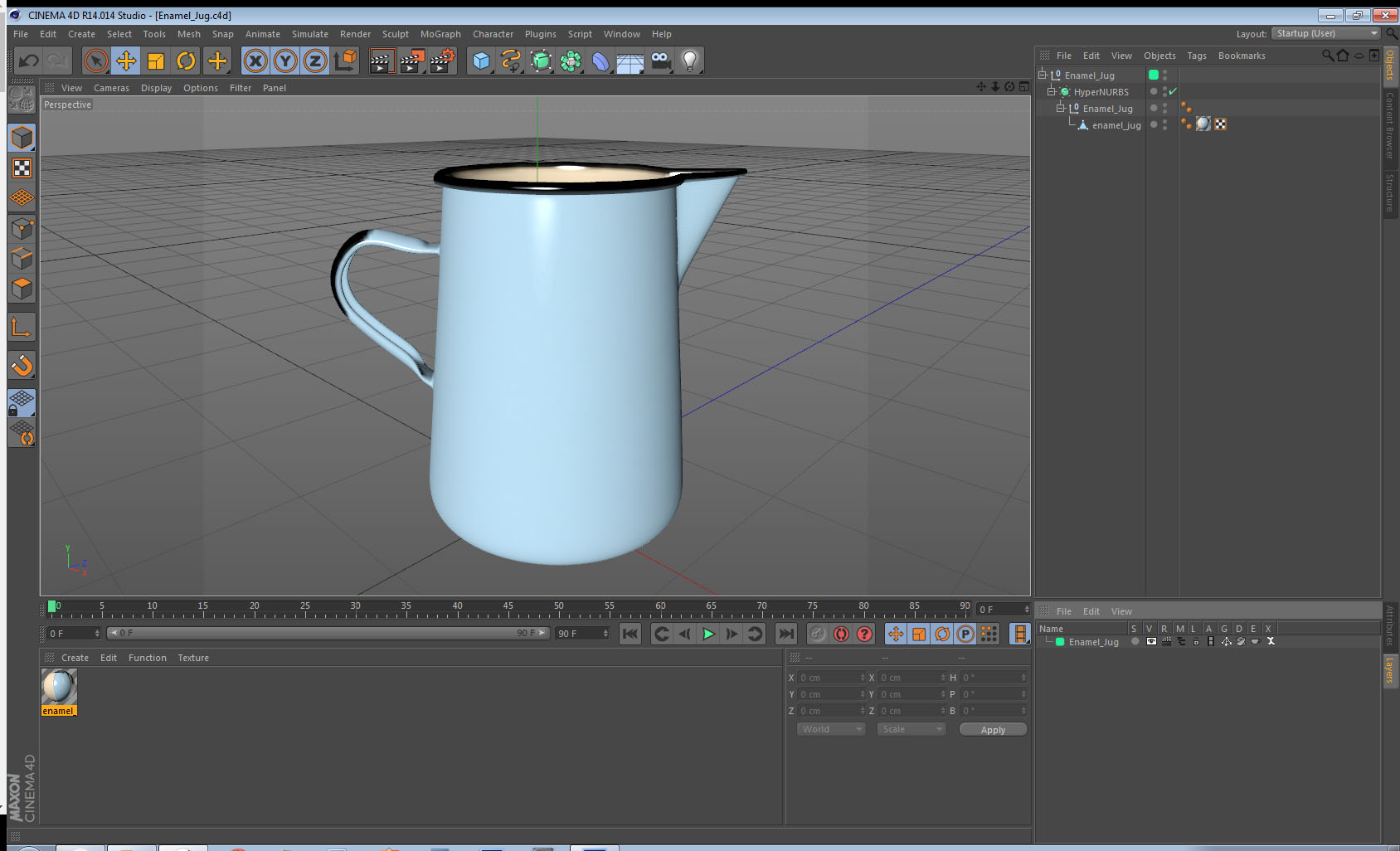Screen dimensions: 1400x851
Task: Open the spline tools icon
Action: 511,61
